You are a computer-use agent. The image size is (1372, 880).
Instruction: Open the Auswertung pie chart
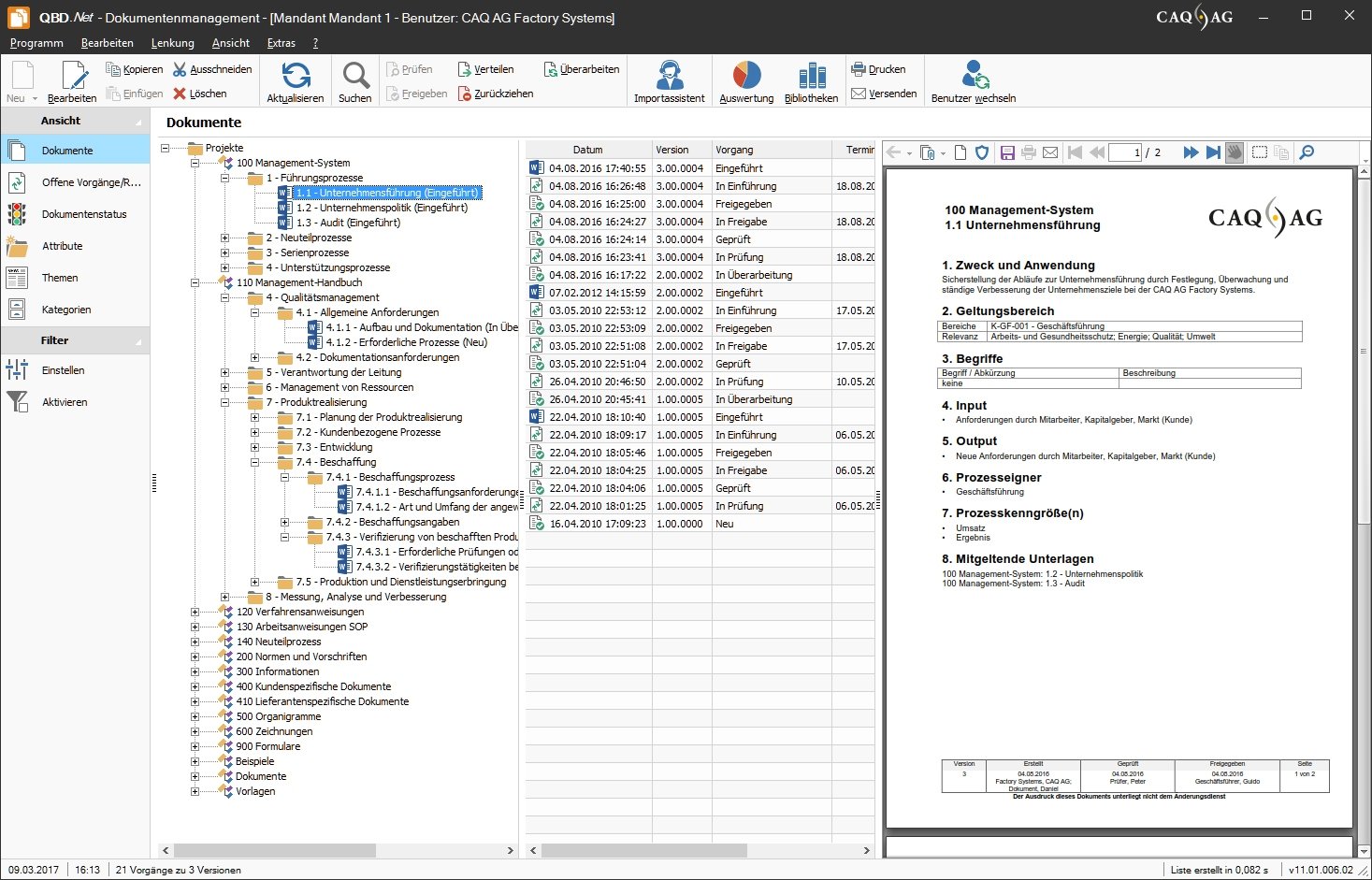[x=746, y=76]
